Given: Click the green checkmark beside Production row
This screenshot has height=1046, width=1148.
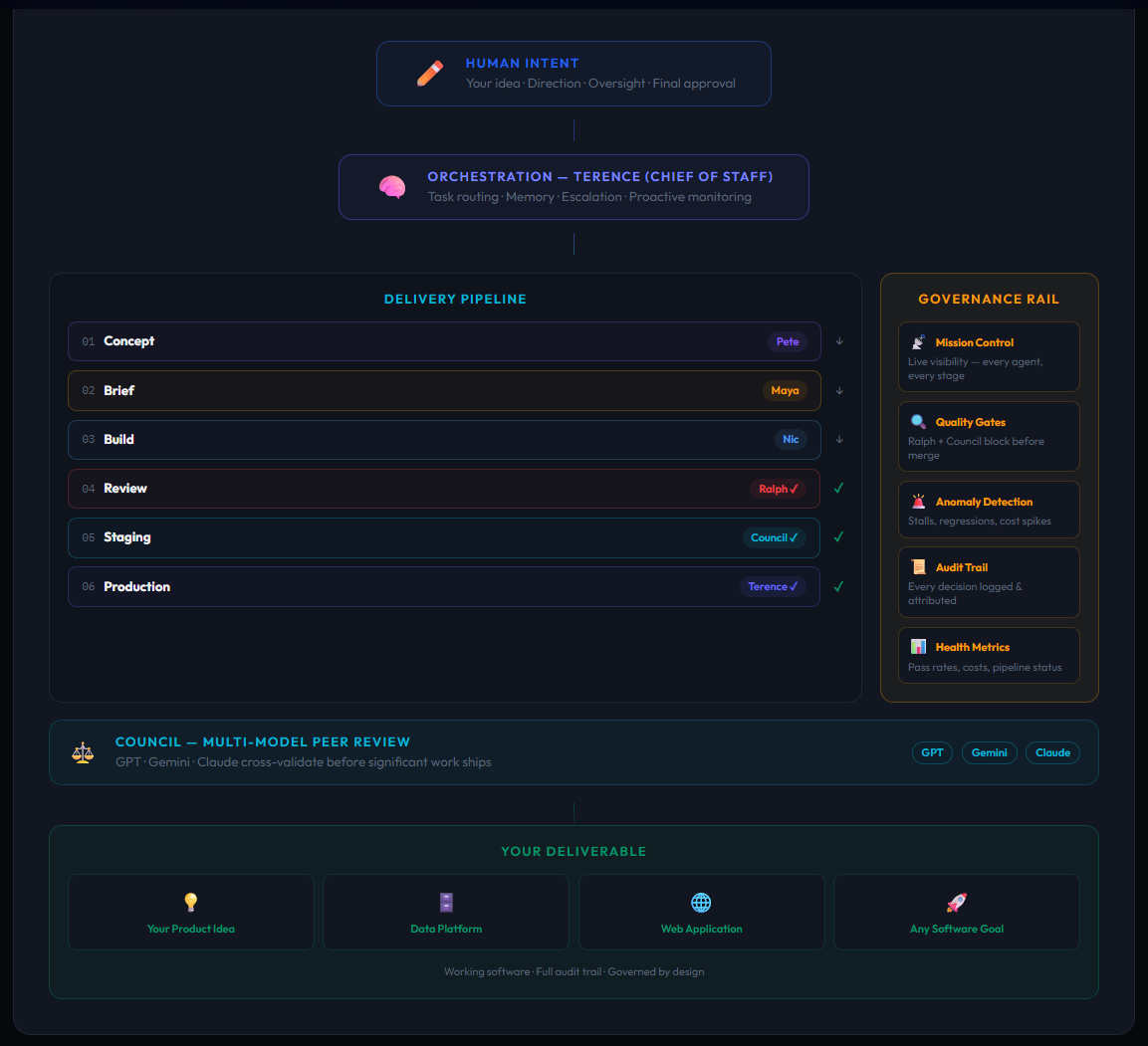Looking at the screenshot, I should click(838, 587).
